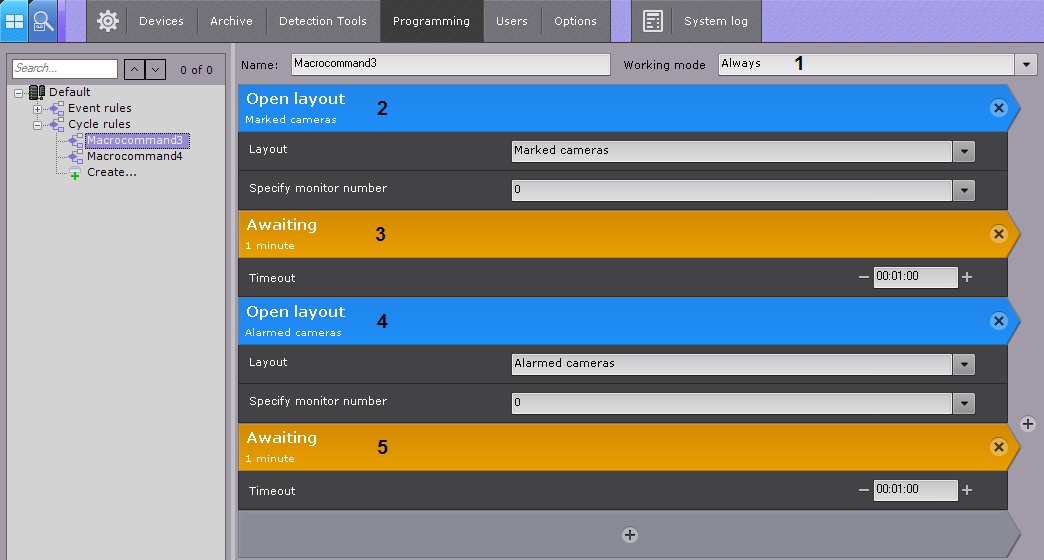Viewport: 1044px width, 560px height.
Task: Switch to the Detection Tools tab
Action: click(x=322, y=21)
